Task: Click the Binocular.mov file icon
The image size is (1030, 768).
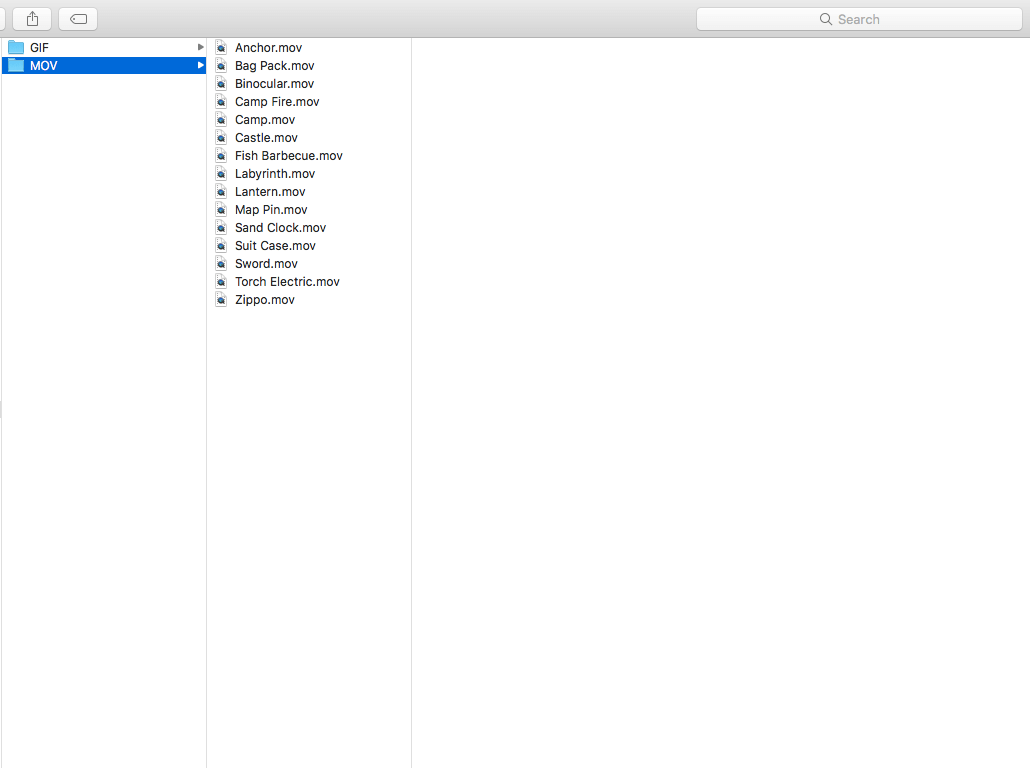Action: [x=221, y=83]
